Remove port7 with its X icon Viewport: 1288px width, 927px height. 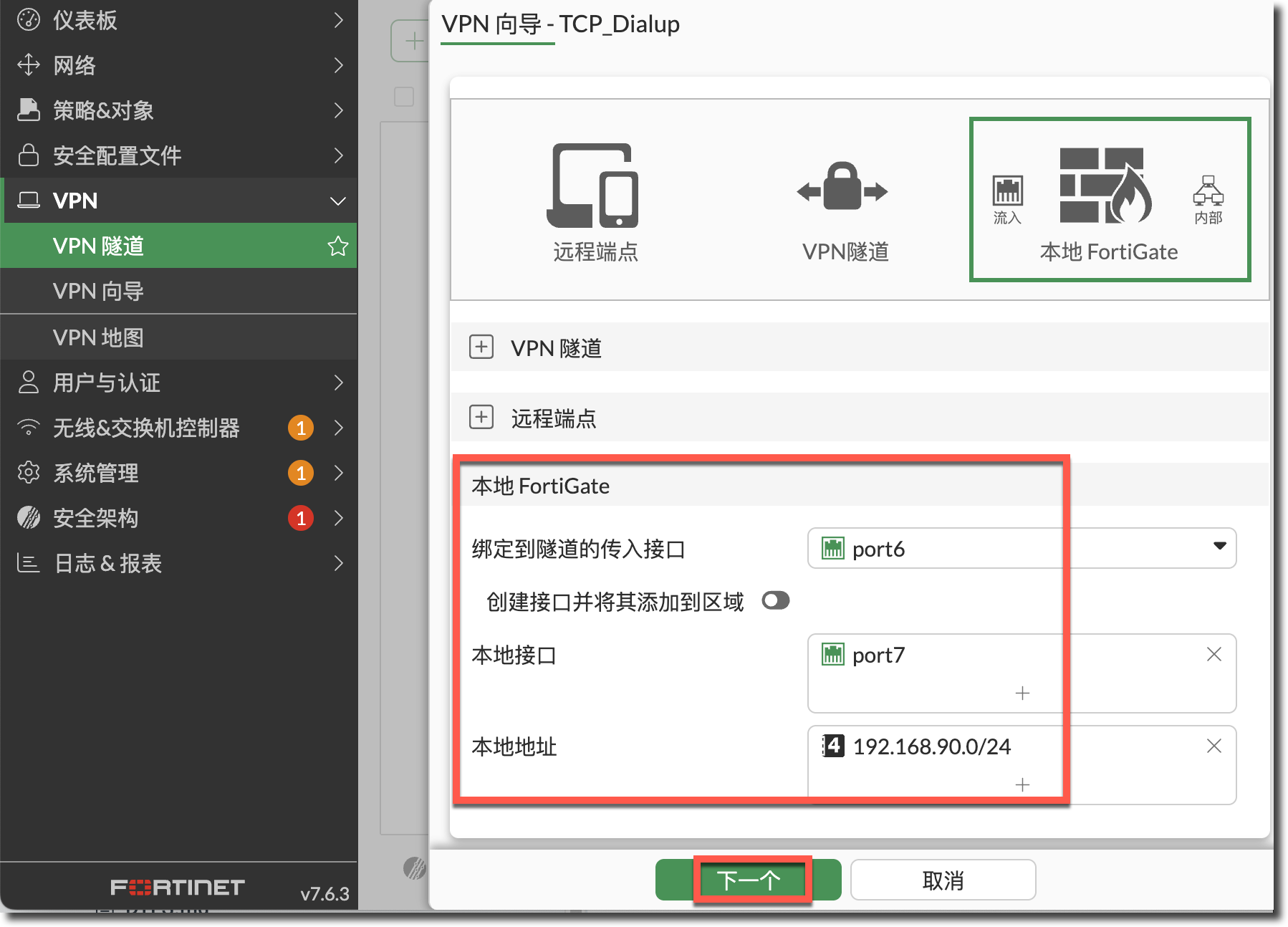pyautogui.click(x=1214, y=654)
